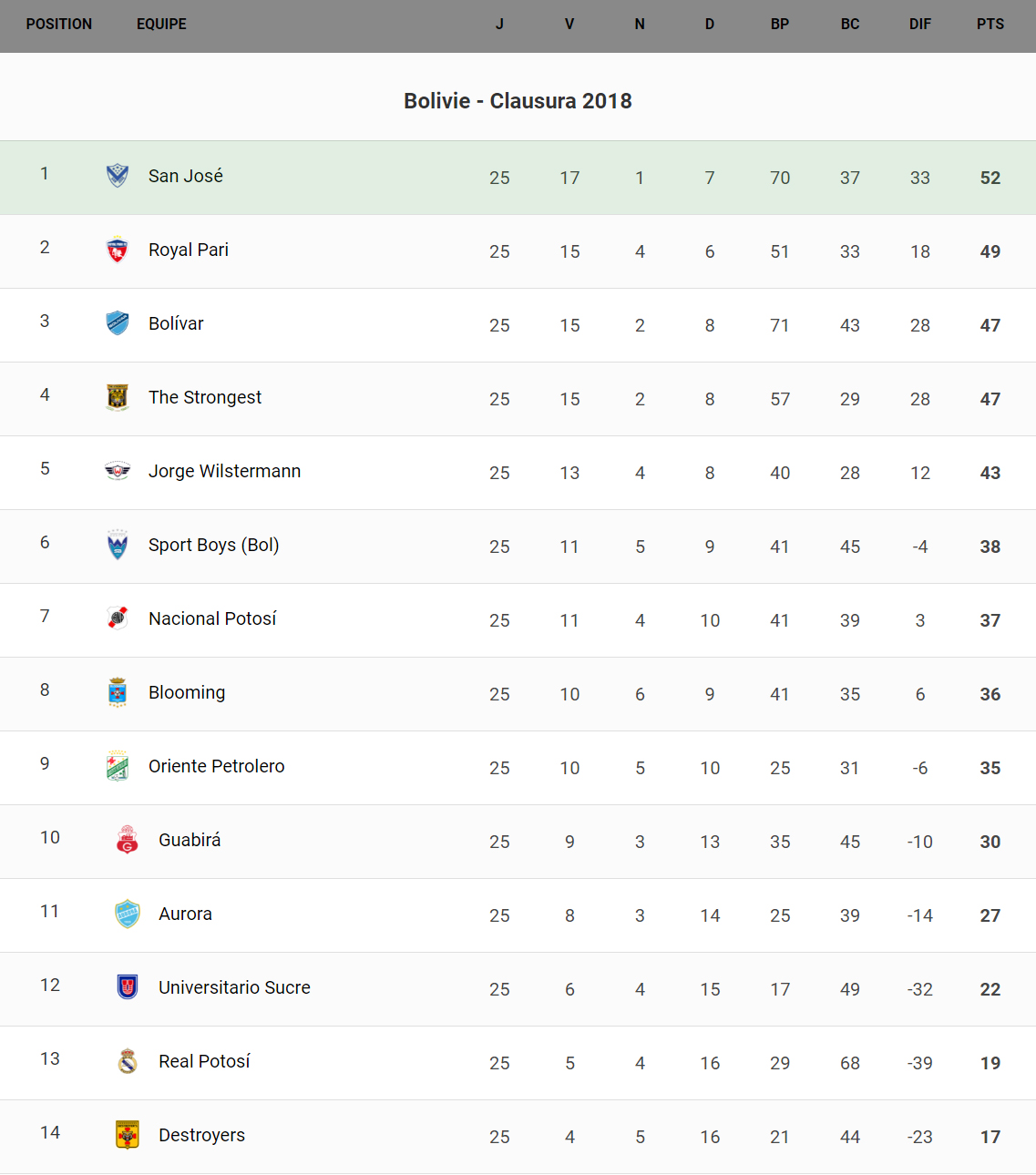Click the Nacional Potosí team logo
Viewport: 1036px width, 1175px height.
118,618
